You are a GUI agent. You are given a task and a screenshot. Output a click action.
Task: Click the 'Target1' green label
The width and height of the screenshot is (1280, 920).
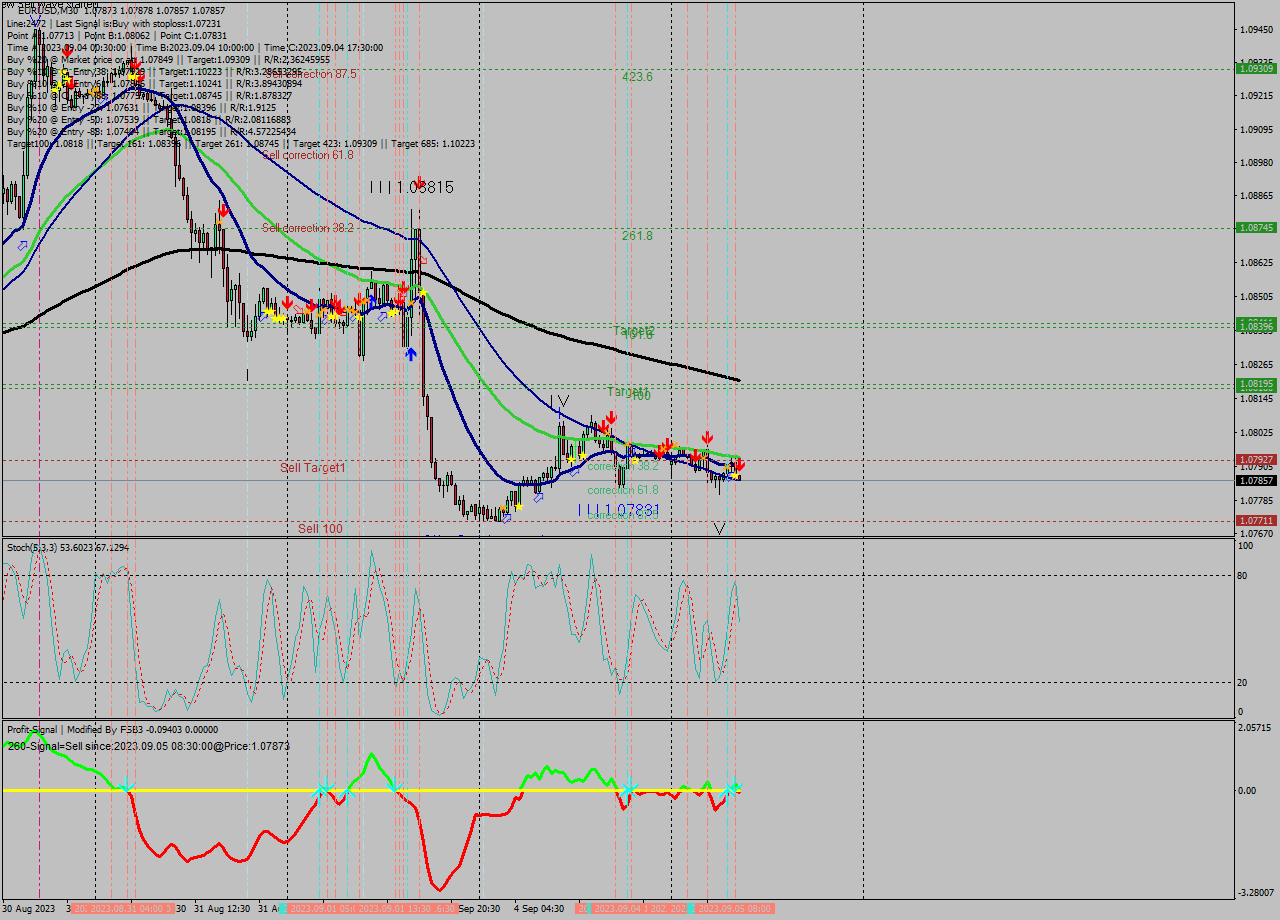point(628,391)
